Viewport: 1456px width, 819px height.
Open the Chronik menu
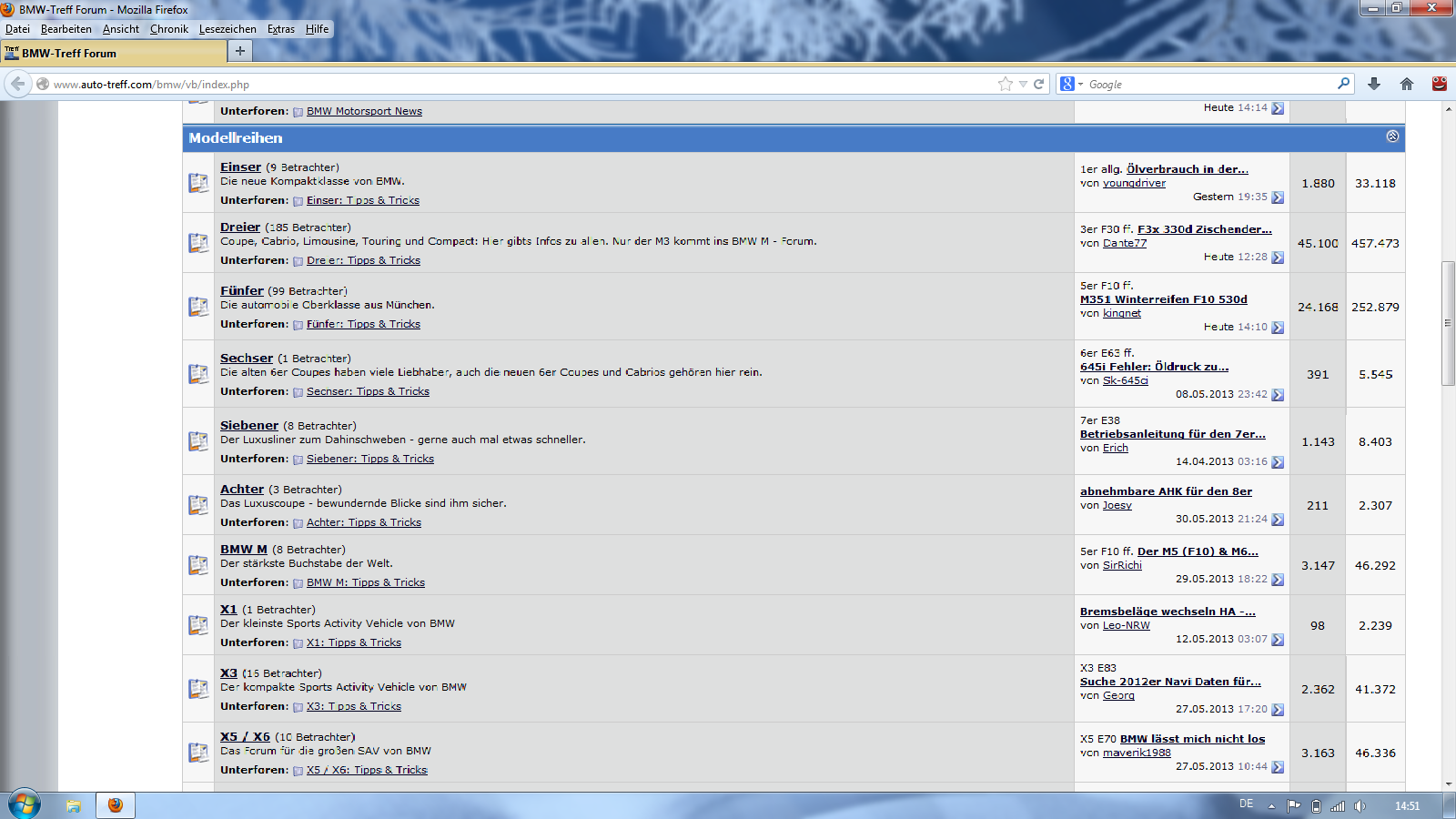169,29
